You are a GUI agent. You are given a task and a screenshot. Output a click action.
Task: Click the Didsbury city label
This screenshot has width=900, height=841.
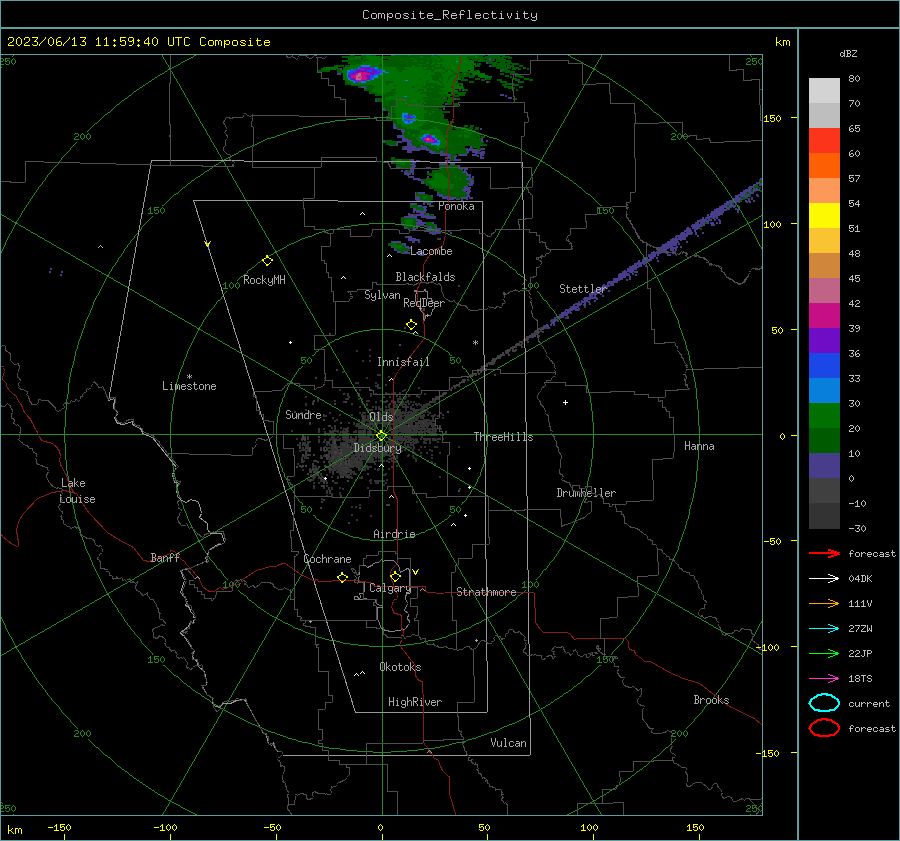coord(377,448)
